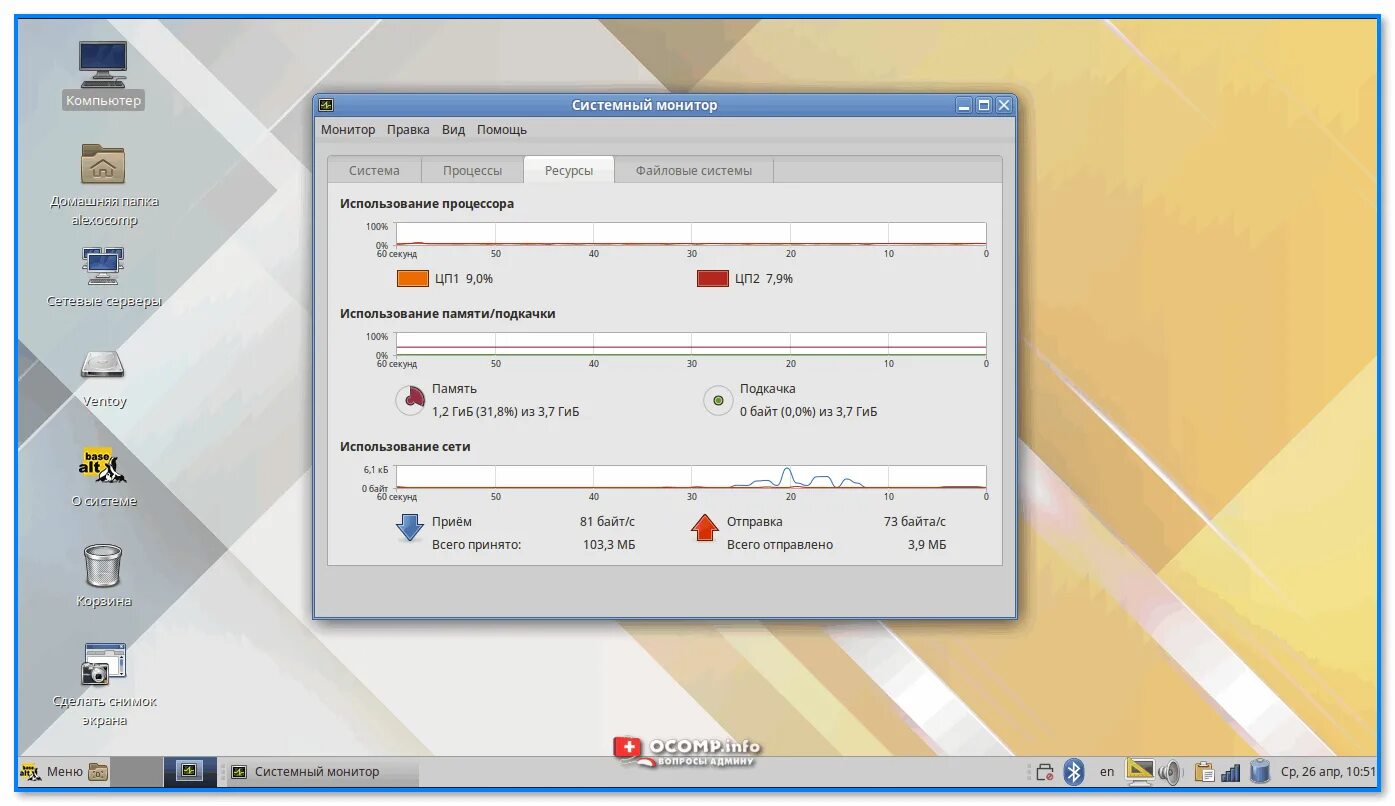Click the network usage graph

coord(691,477)
